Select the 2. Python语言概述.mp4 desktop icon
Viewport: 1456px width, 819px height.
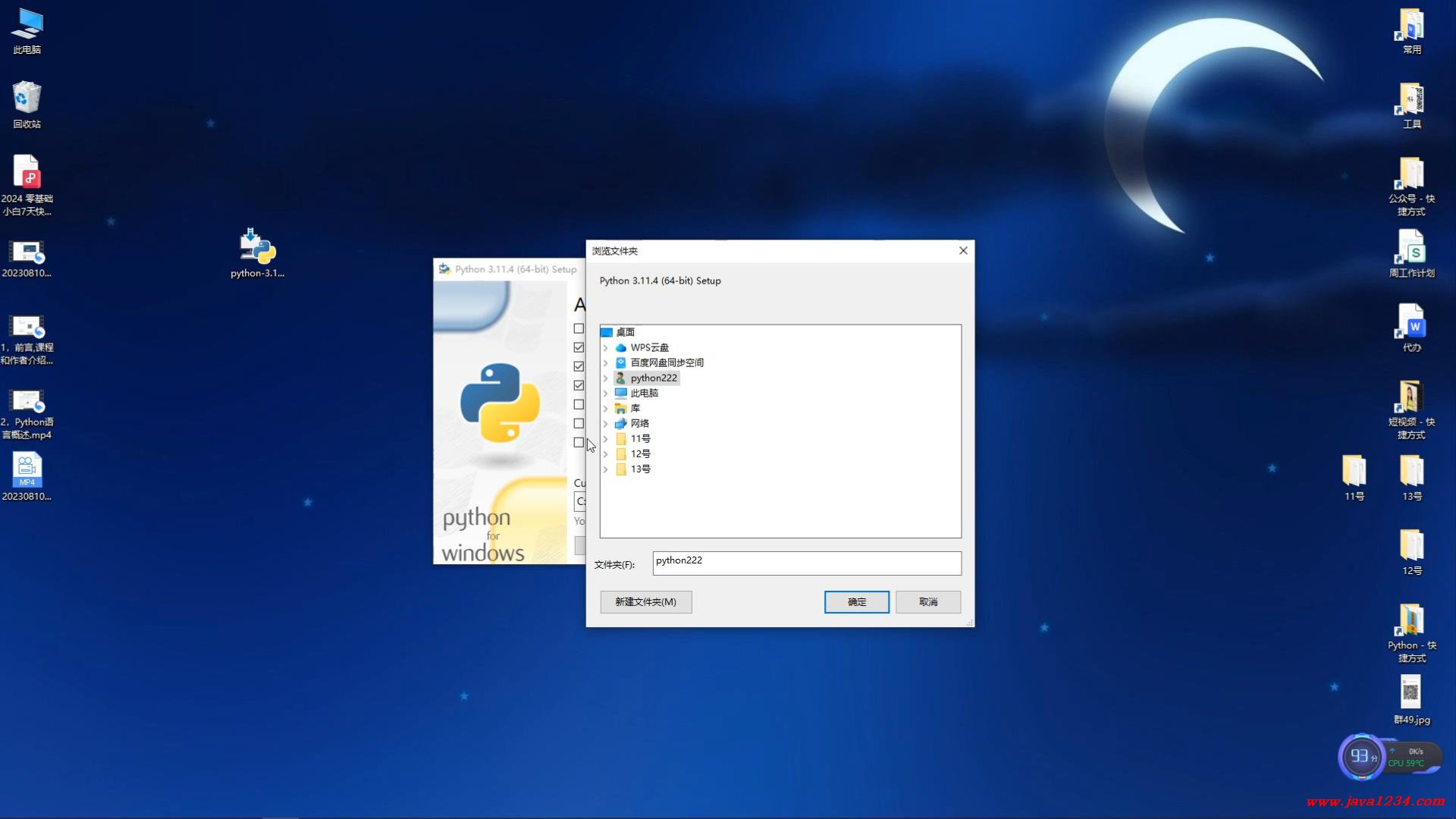point(27,413)
